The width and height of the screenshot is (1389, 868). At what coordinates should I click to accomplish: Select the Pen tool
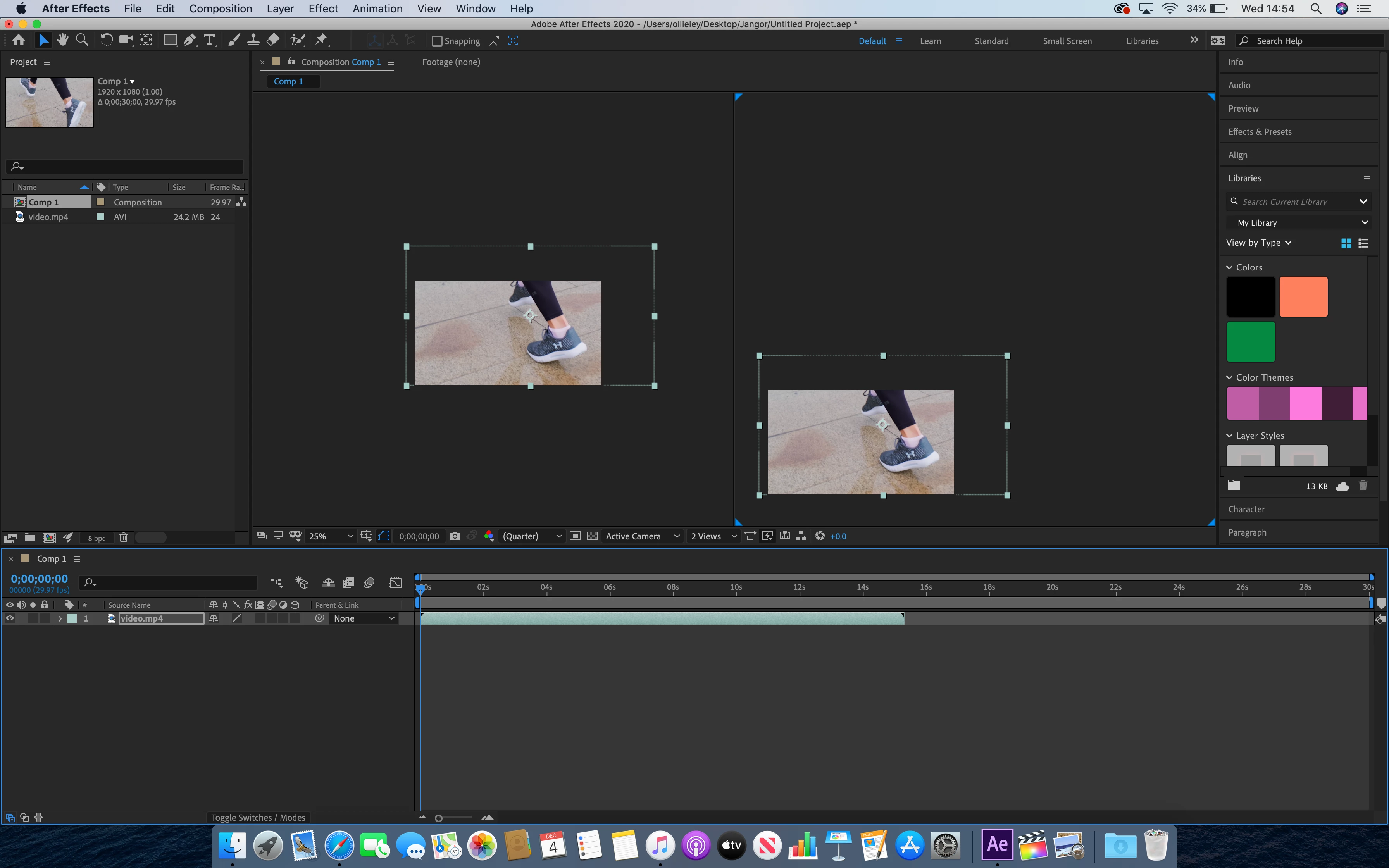(x=190, y=40)
